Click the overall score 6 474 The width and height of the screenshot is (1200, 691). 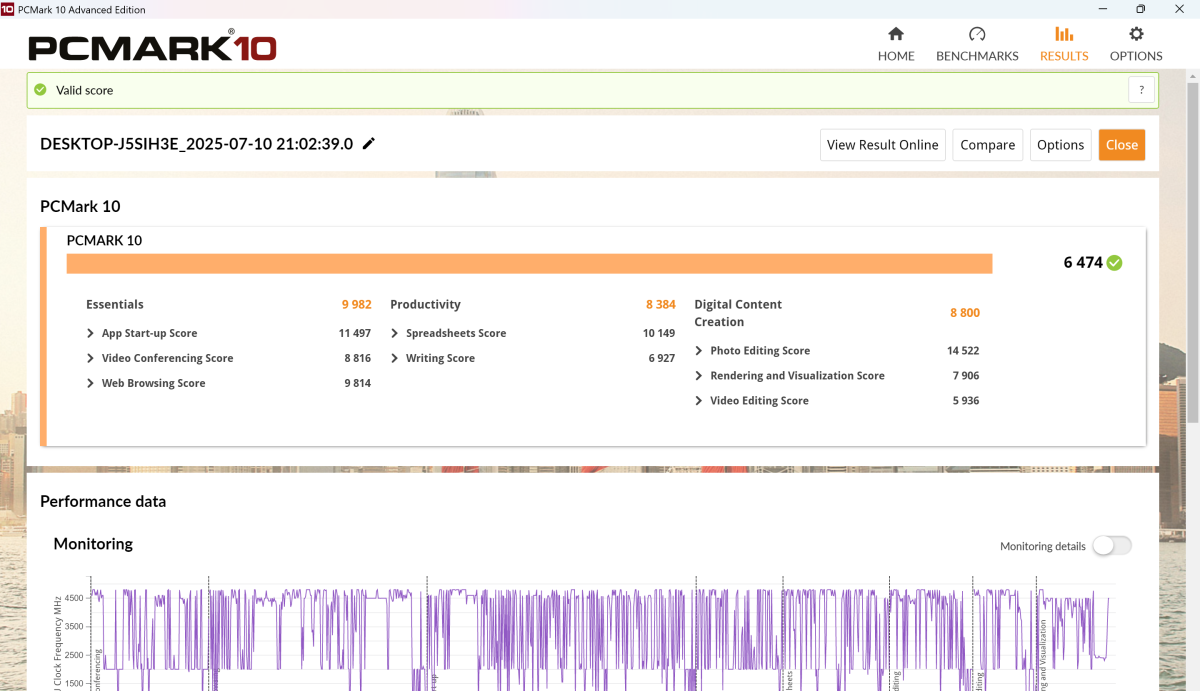tap(1083, 263)
